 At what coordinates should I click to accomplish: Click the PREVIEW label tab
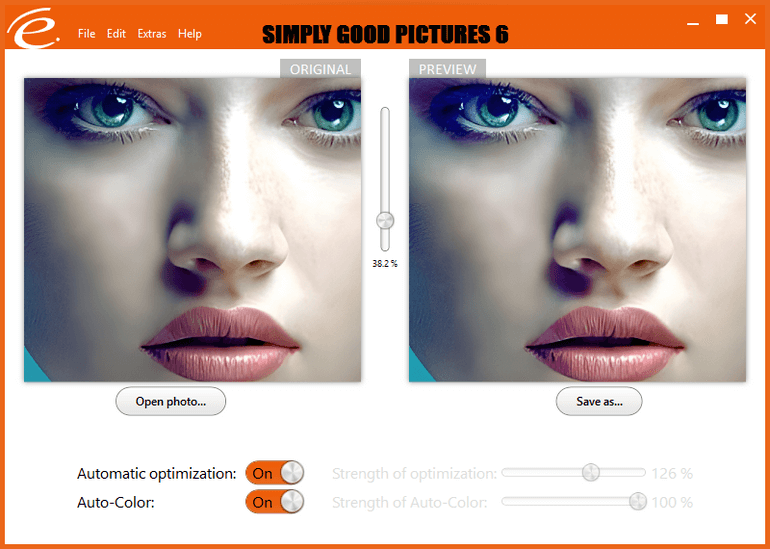tap(447, 69)
